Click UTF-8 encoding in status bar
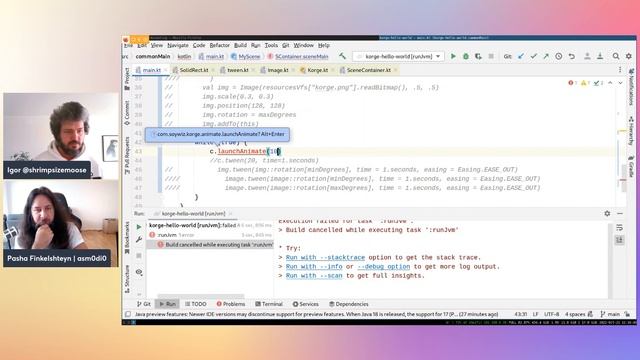 [551, 314]
